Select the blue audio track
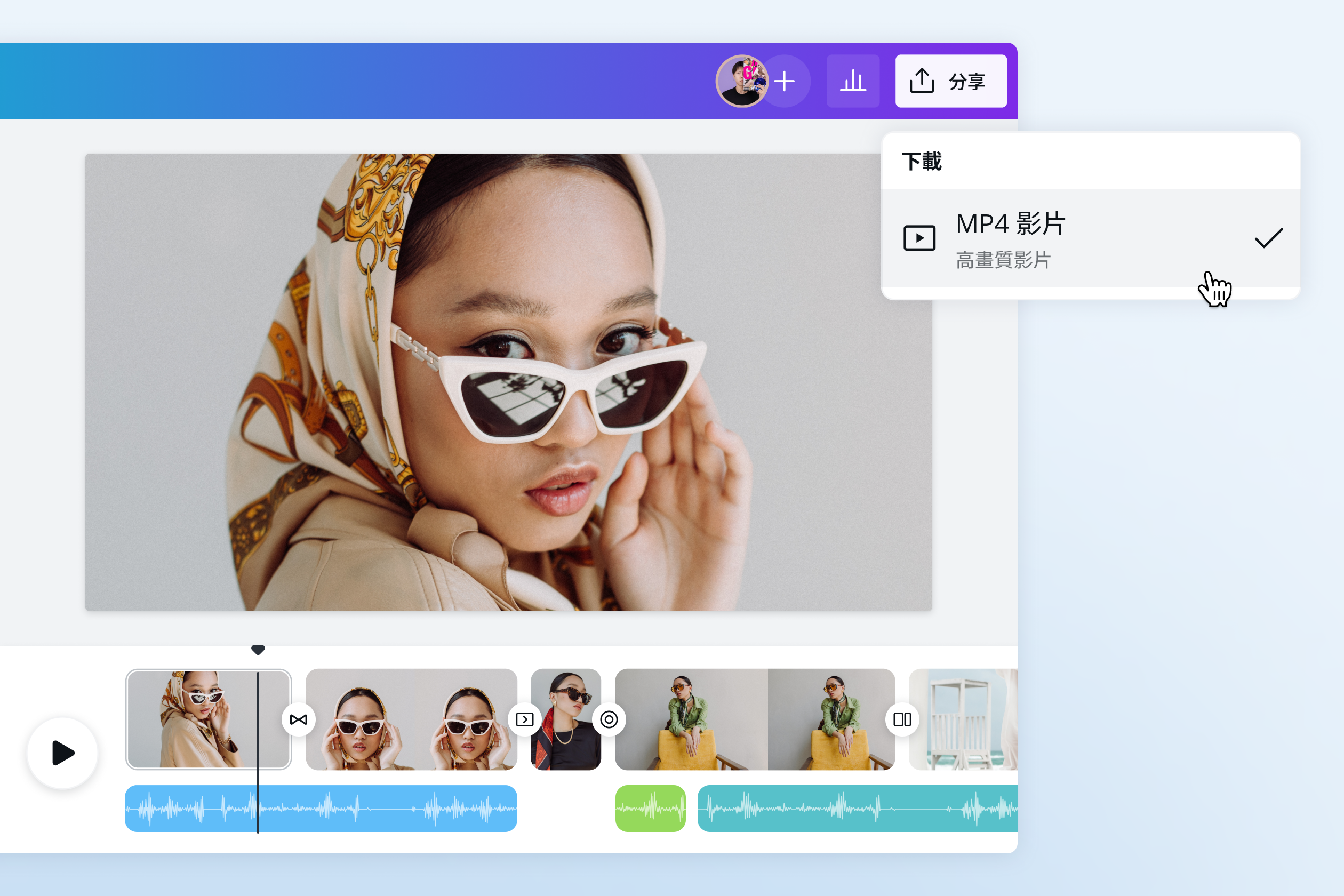 click(x=321, y=809)
